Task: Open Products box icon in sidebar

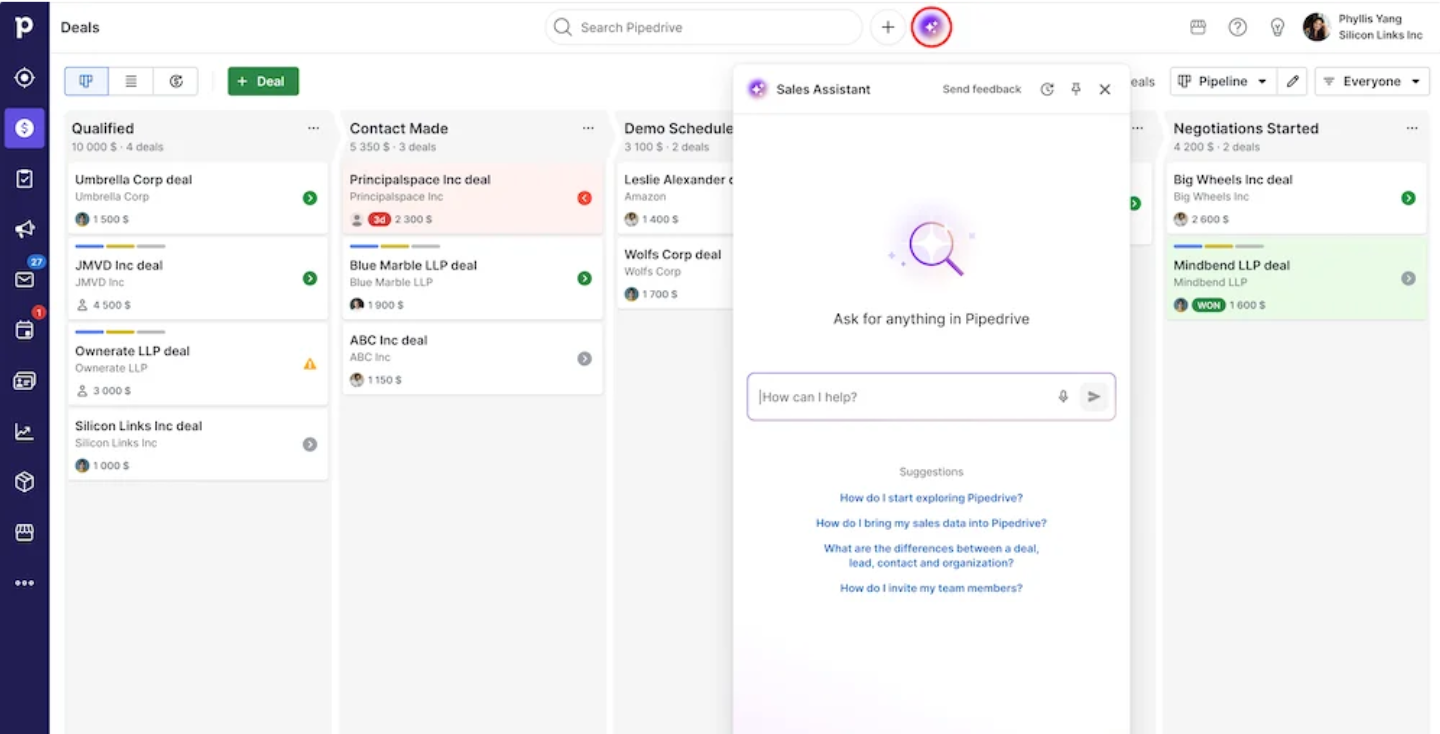Action: click(24, 482)
